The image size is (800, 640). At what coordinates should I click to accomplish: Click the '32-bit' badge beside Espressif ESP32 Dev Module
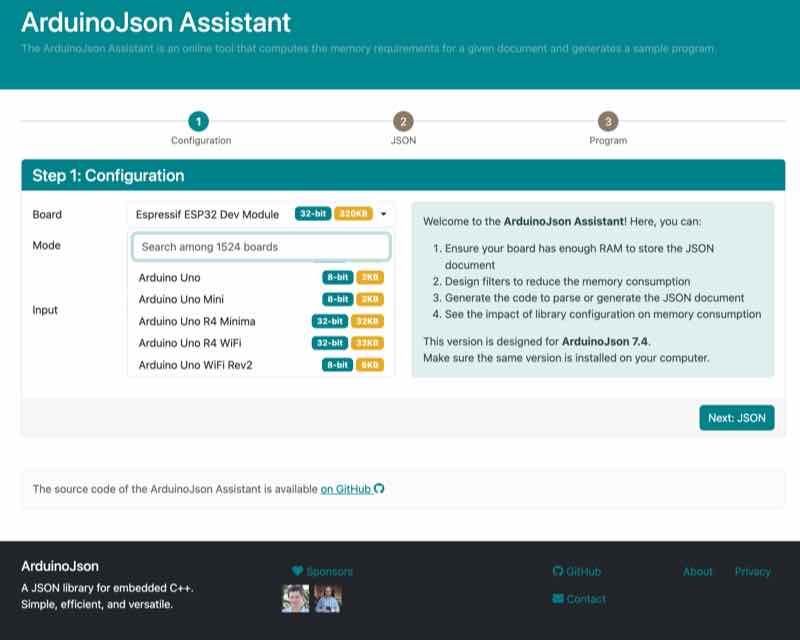[313, 212]
